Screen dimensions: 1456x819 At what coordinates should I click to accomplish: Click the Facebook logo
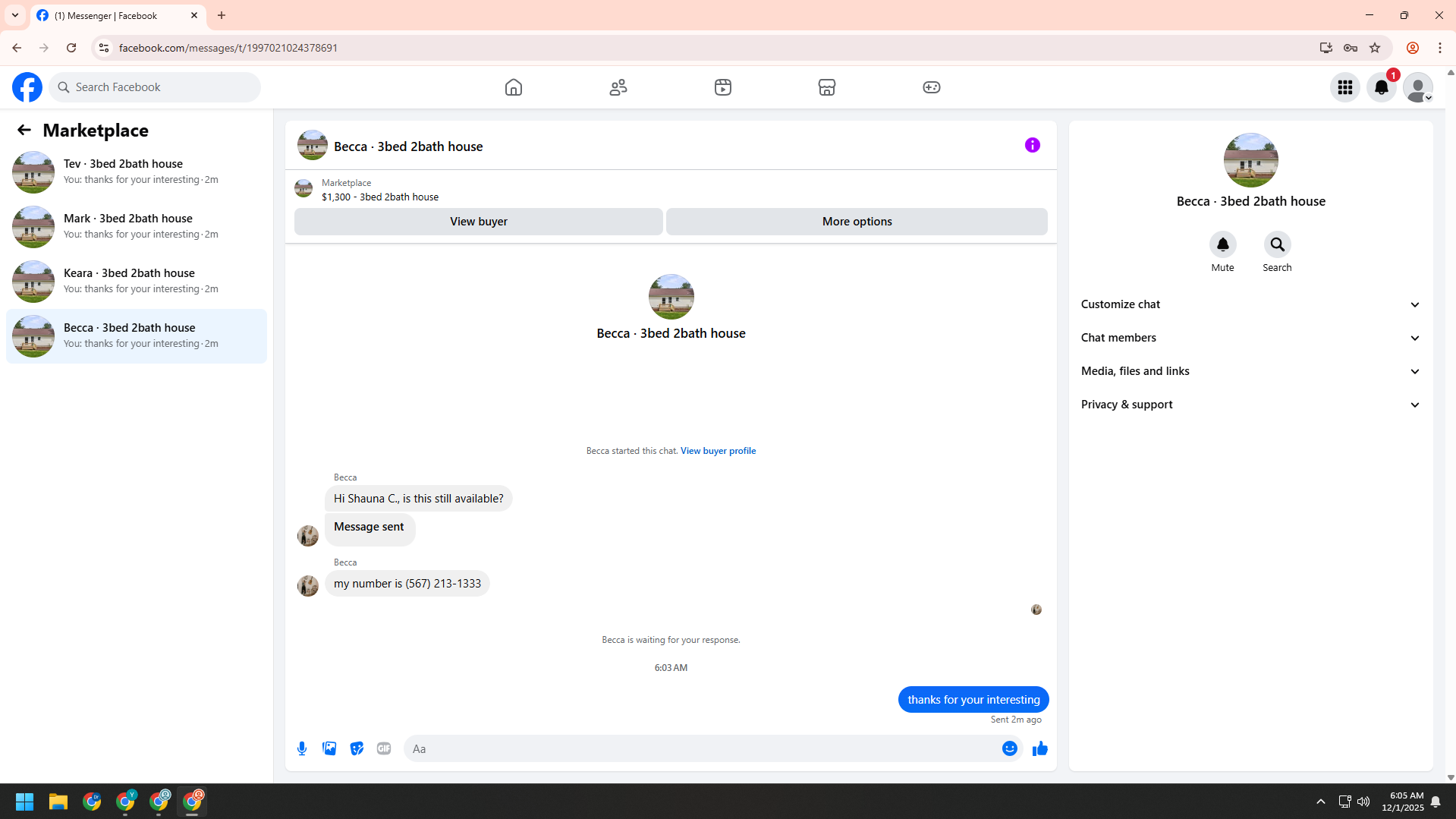(x=27, y=87)
